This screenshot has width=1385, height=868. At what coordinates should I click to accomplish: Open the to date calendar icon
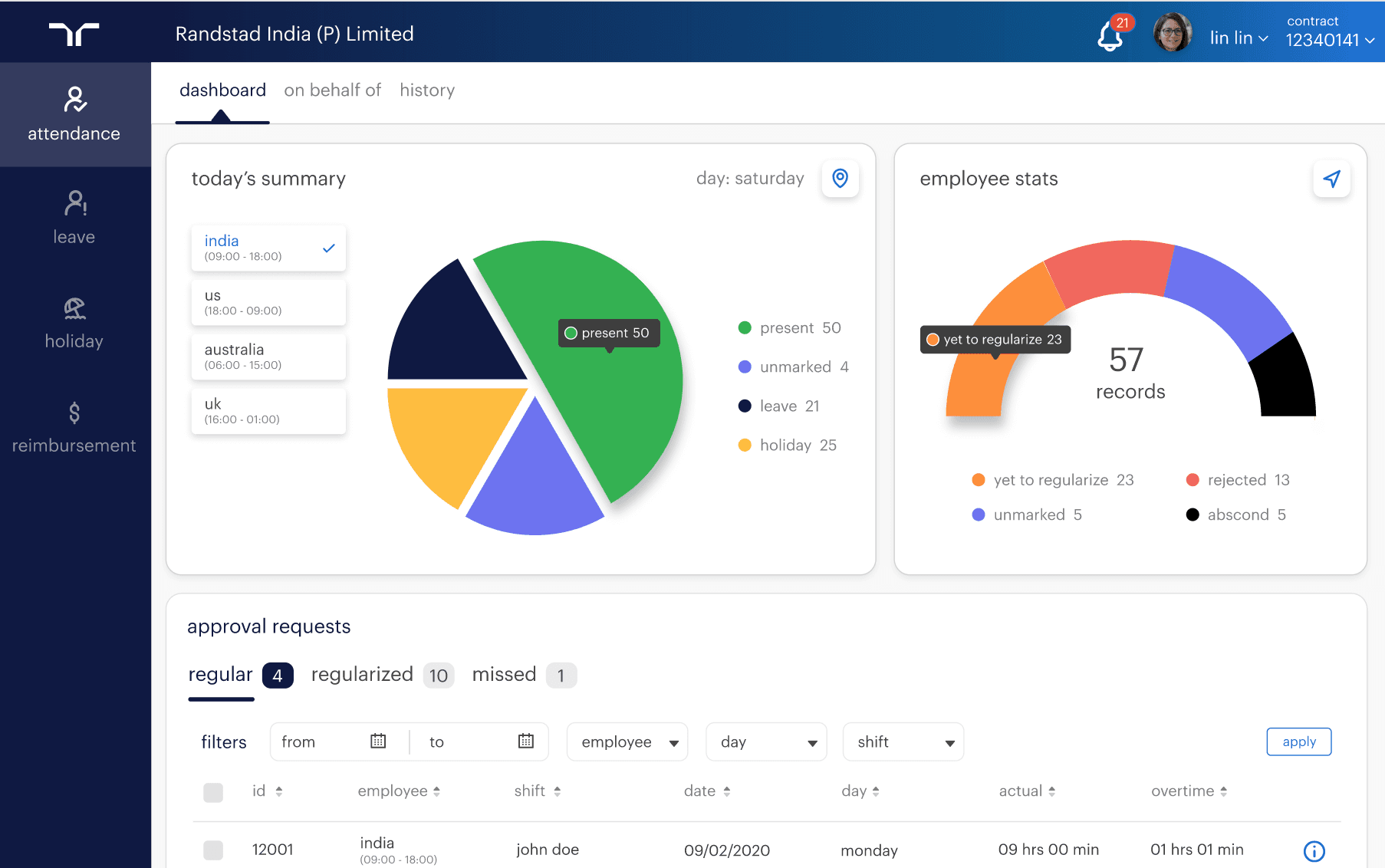[x=526, y=741]
